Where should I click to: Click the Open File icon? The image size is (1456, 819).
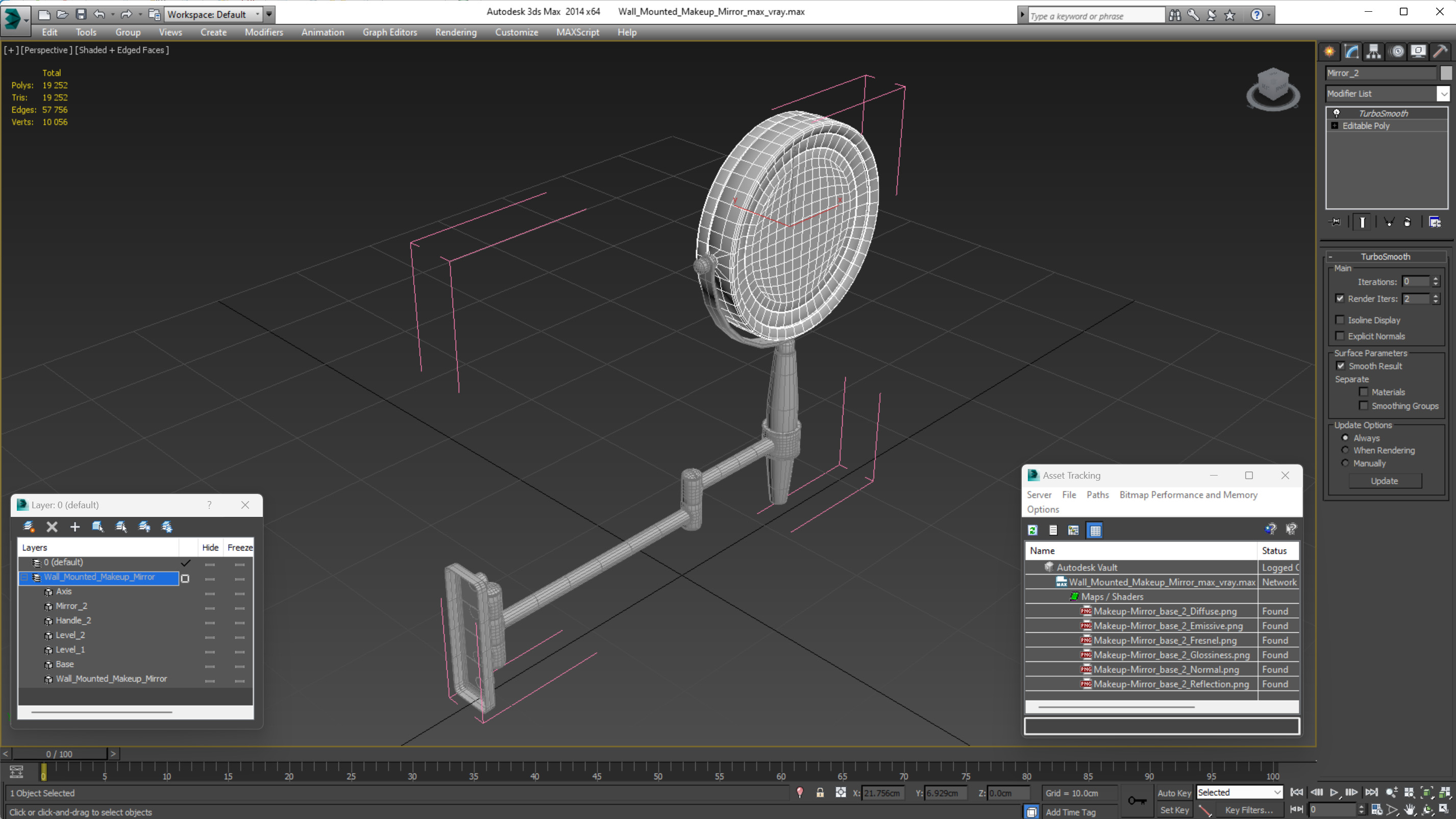coord(62,14)
